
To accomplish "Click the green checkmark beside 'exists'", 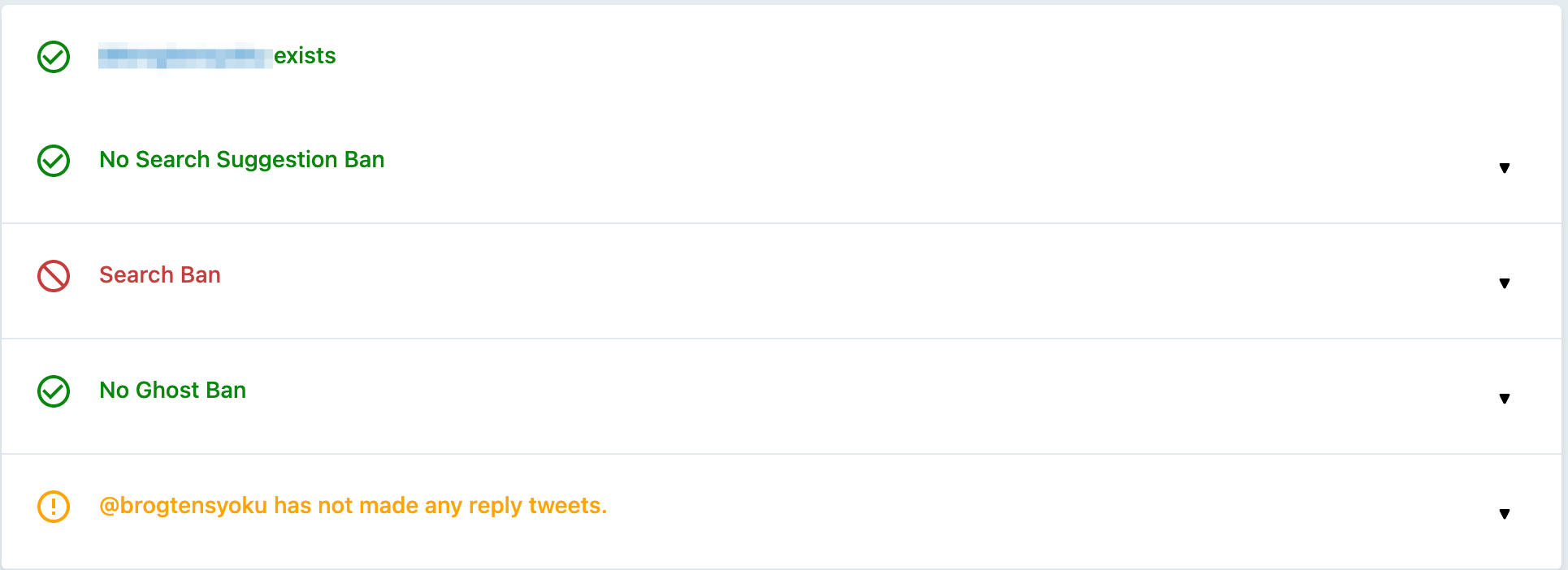I will coord(54,57).
